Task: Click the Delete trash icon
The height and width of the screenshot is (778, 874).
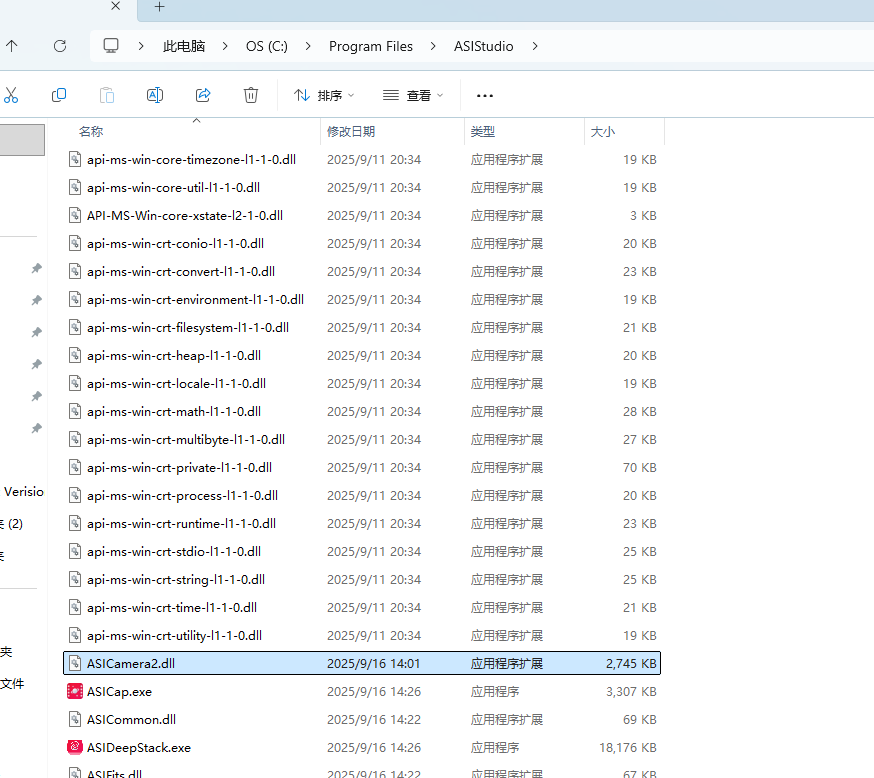Action: point(251,95)
